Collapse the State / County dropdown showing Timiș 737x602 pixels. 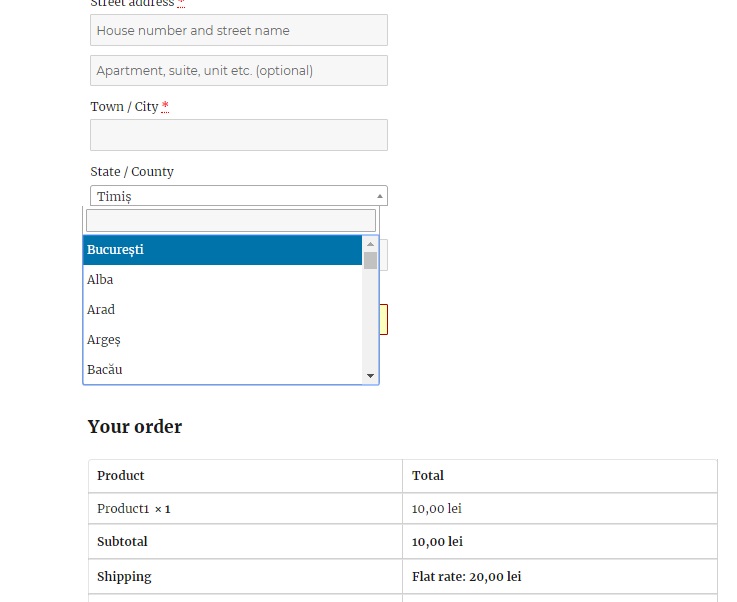pyautogui.click(x=239, y=195)
